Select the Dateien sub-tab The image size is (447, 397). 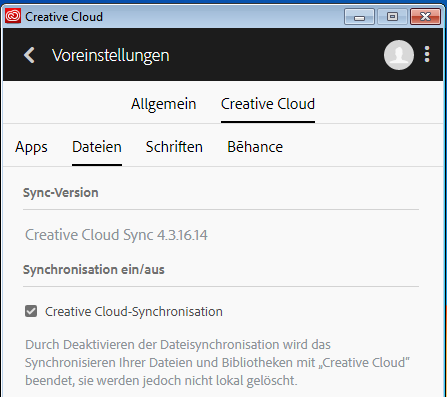(97, 147)
